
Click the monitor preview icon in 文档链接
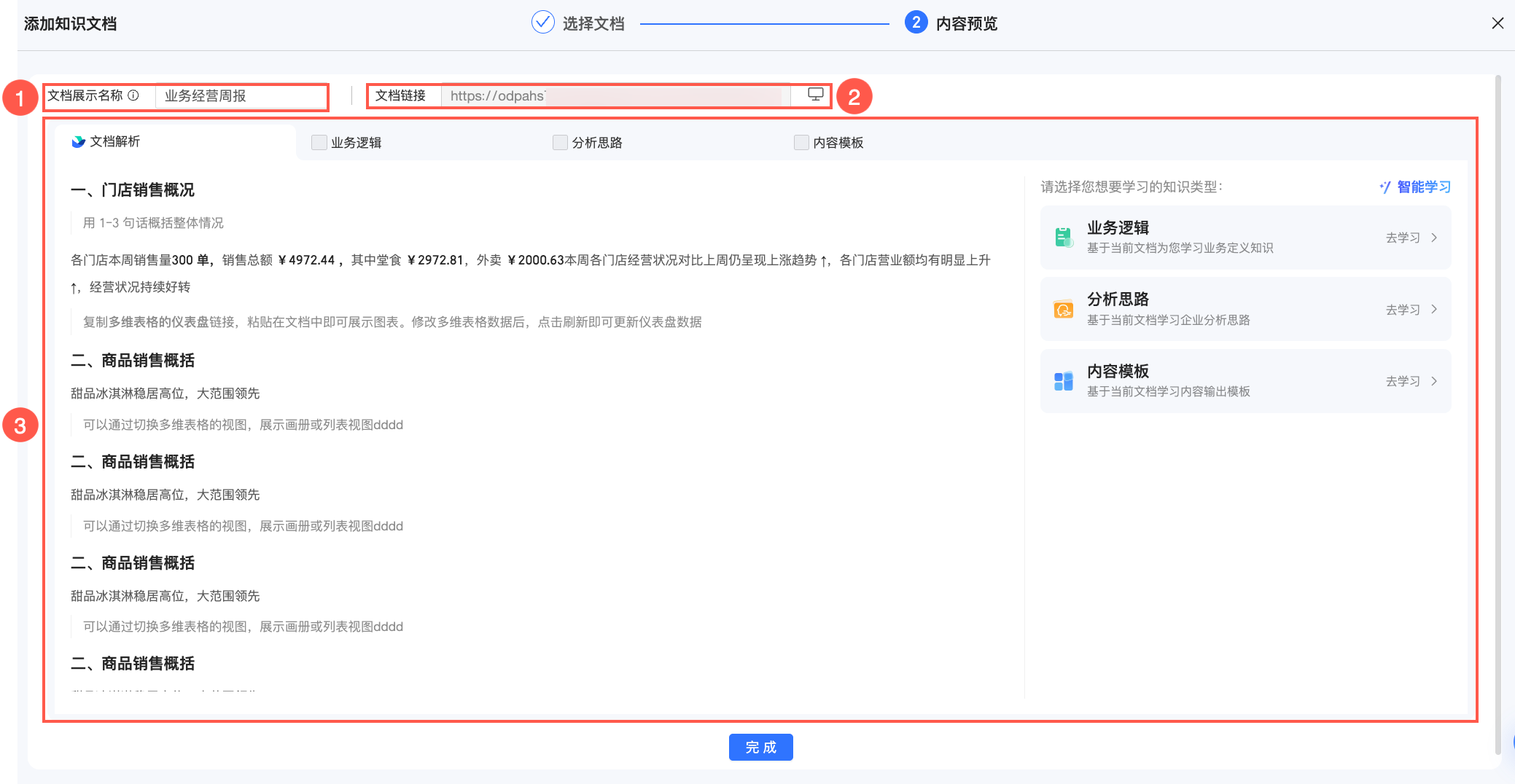click(815, 95)
